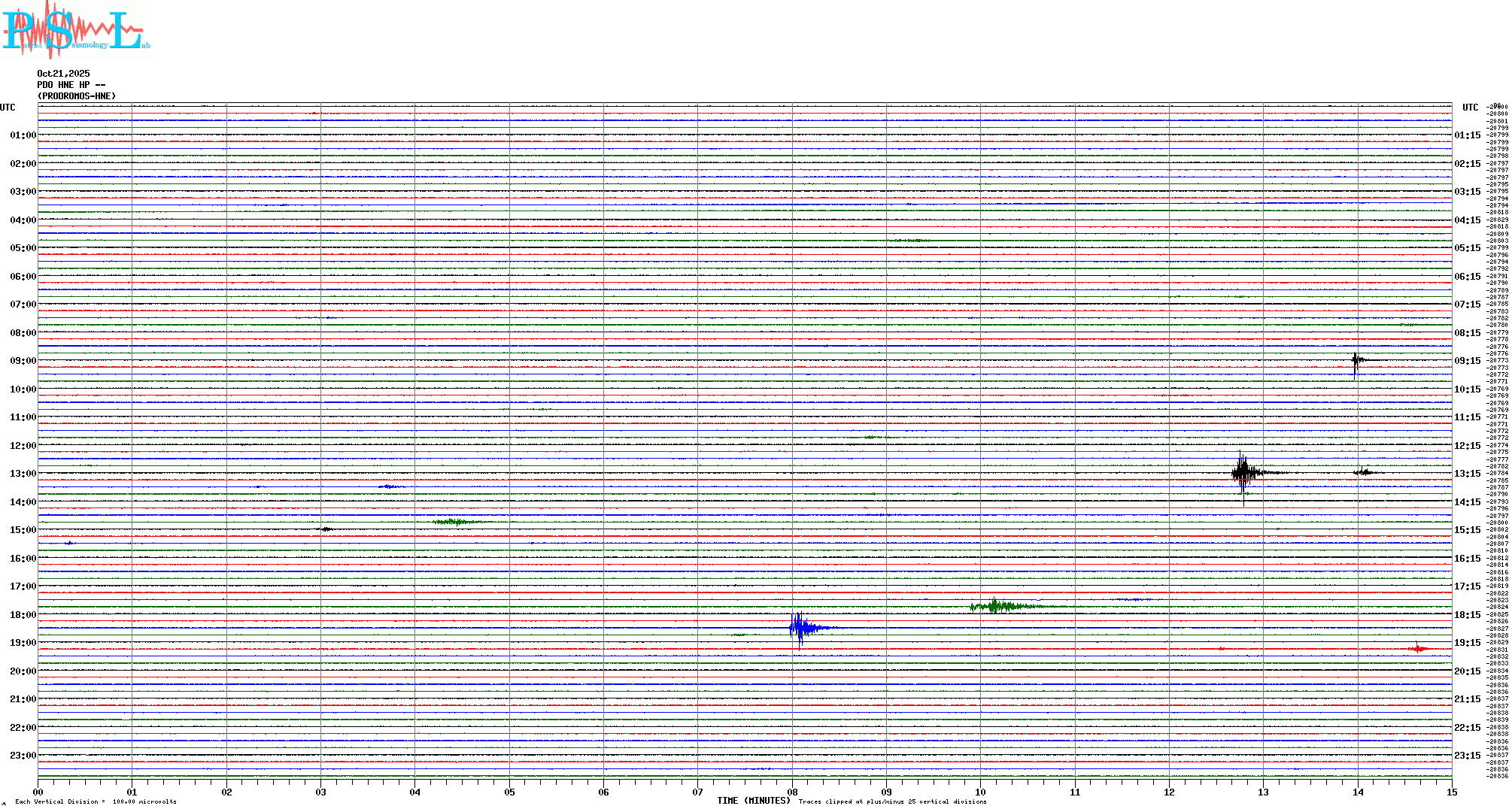Click minute marker 08 on bottom axis
Viewport: 1512px width, 812px height.
click(792, 792)
